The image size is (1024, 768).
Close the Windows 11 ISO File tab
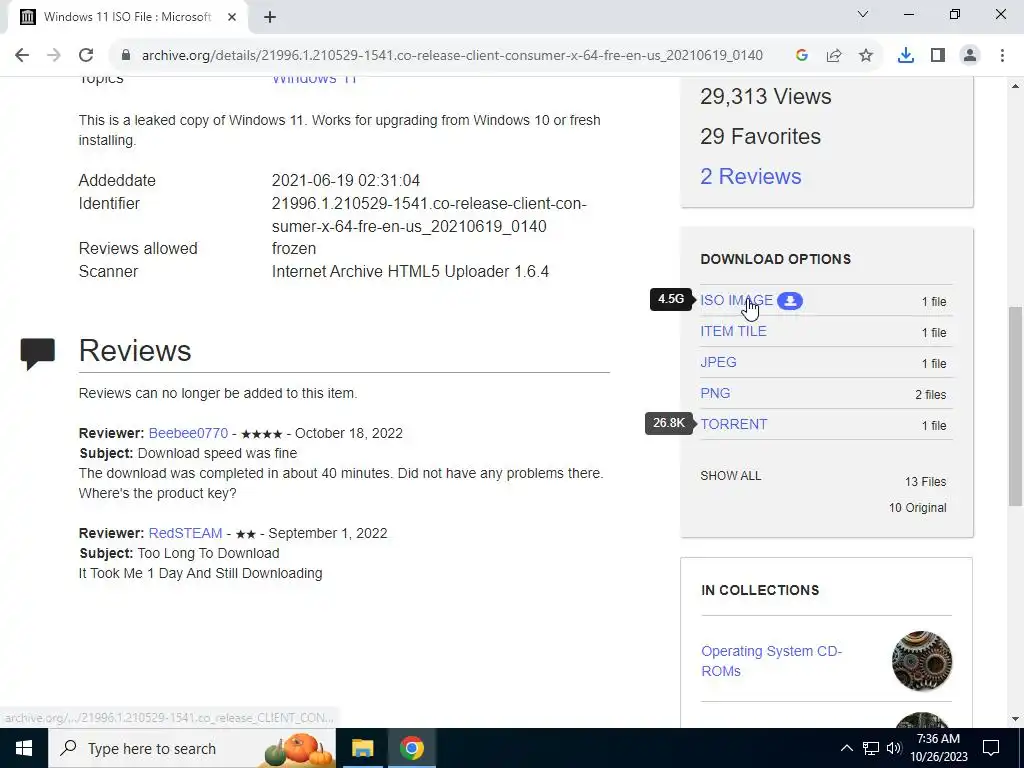(x=232, y=17)
